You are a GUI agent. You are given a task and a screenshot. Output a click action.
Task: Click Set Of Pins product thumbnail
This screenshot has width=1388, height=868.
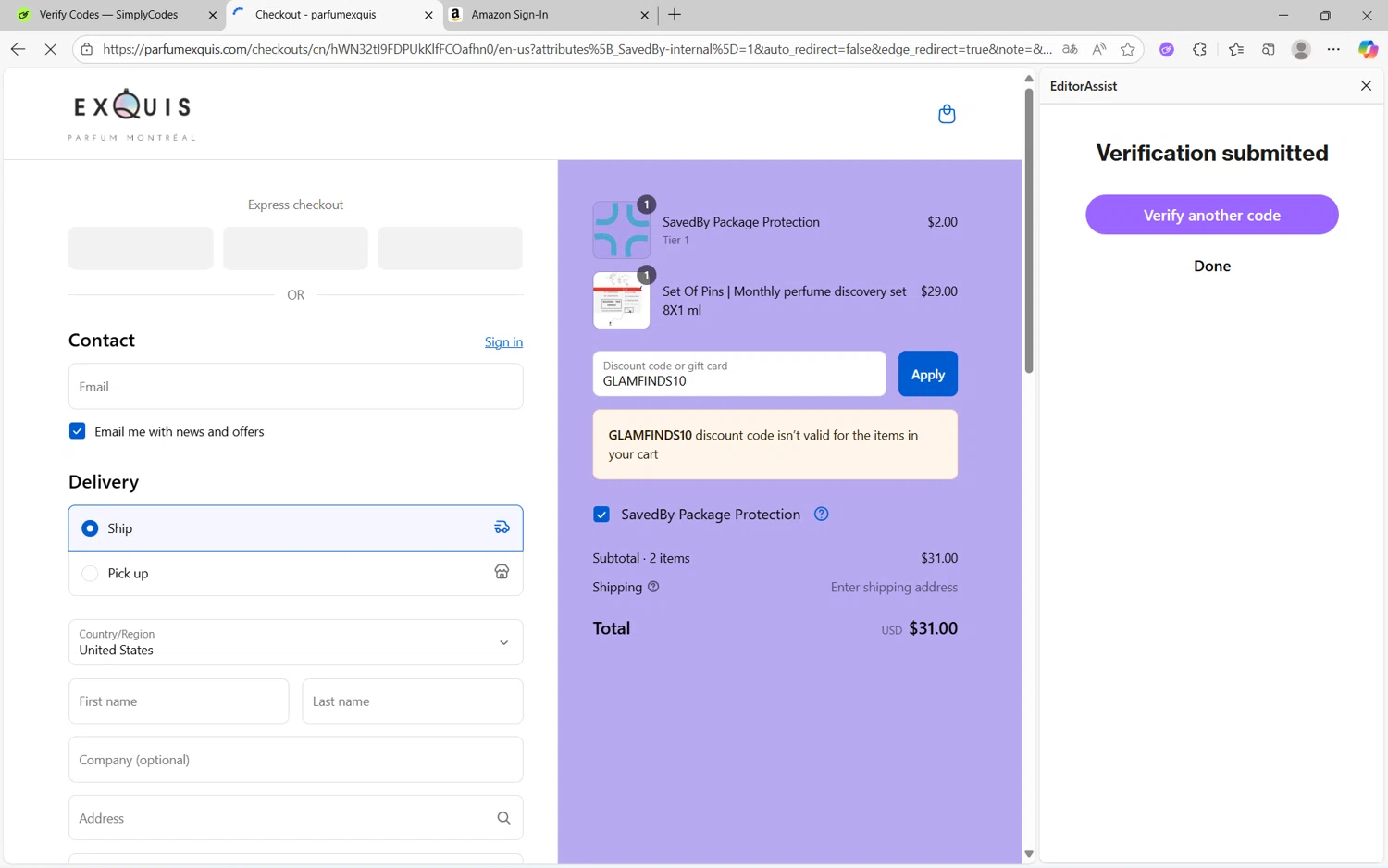(x=621, y=300)
